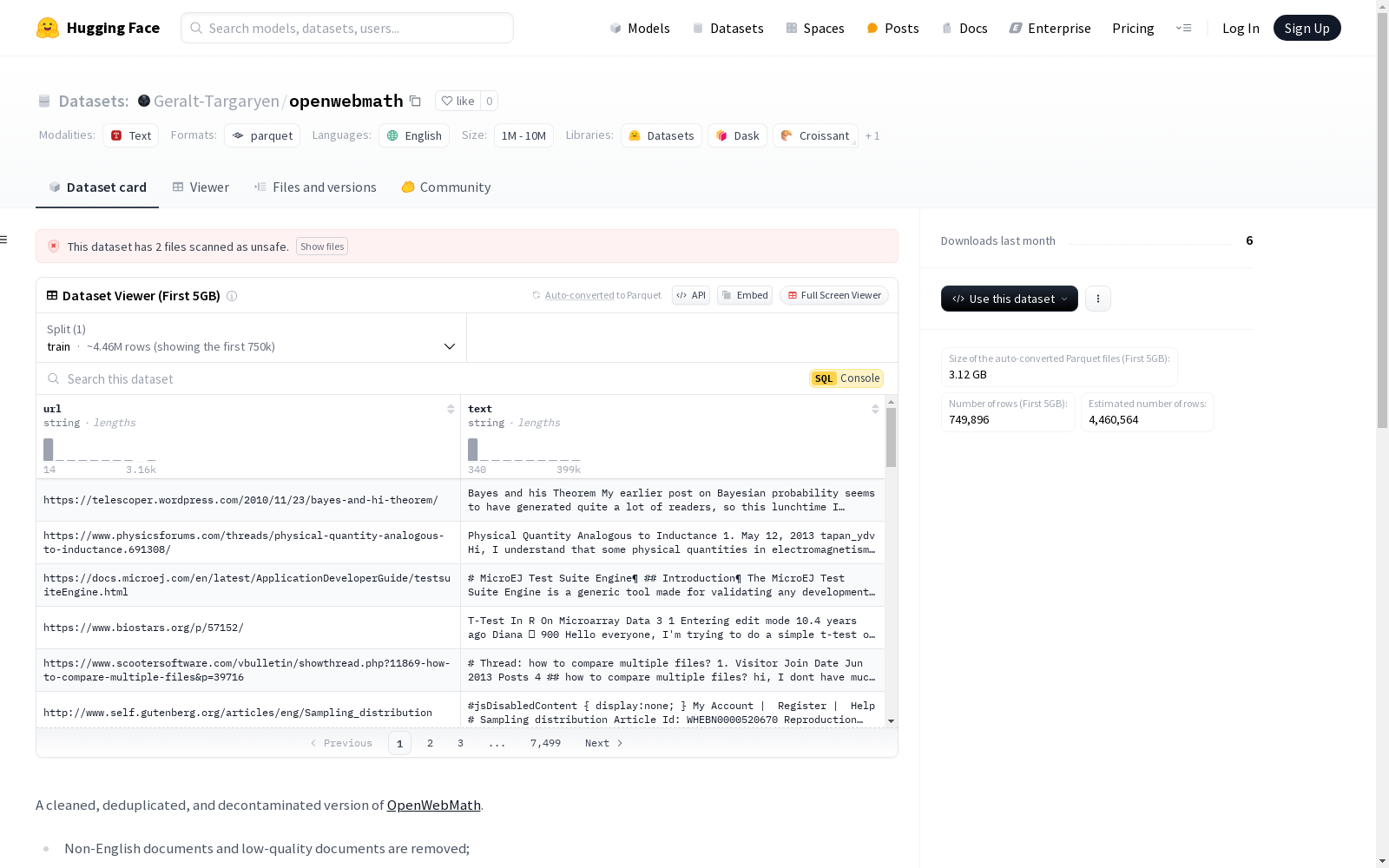
Task: Click the telescoper.wordpress.com url cell
Action: tap(248, 500)
